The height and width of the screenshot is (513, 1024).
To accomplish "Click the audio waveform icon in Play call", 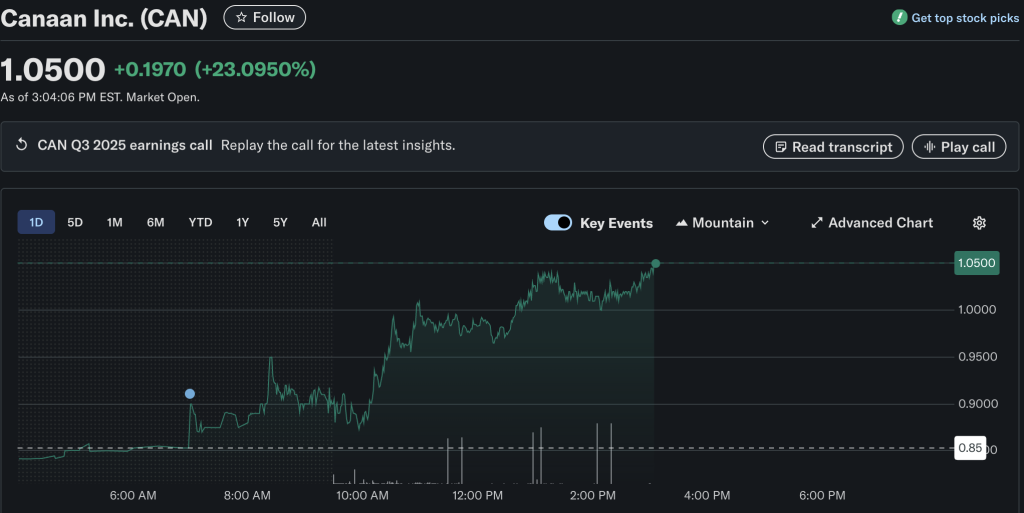I will coord(929,147).
